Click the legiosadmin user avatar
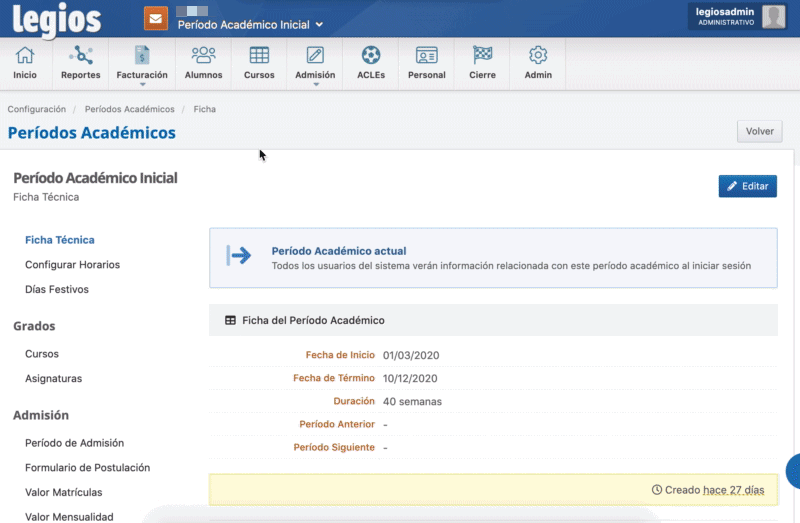The width and height of the screenshot is (800, 523). [x=773, y=16]
